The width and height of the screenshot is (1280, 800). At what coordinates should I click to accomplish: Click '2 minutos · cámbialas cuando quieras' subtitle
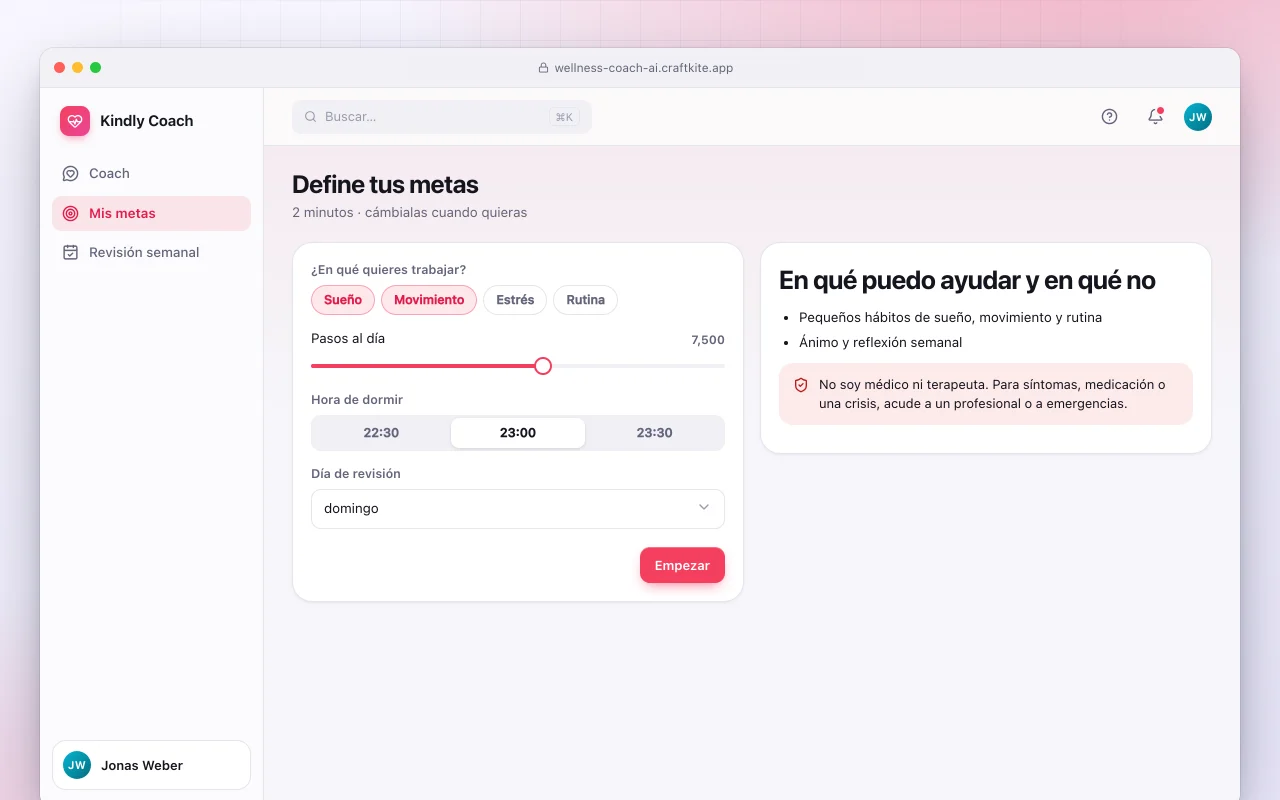pos(409,212)
